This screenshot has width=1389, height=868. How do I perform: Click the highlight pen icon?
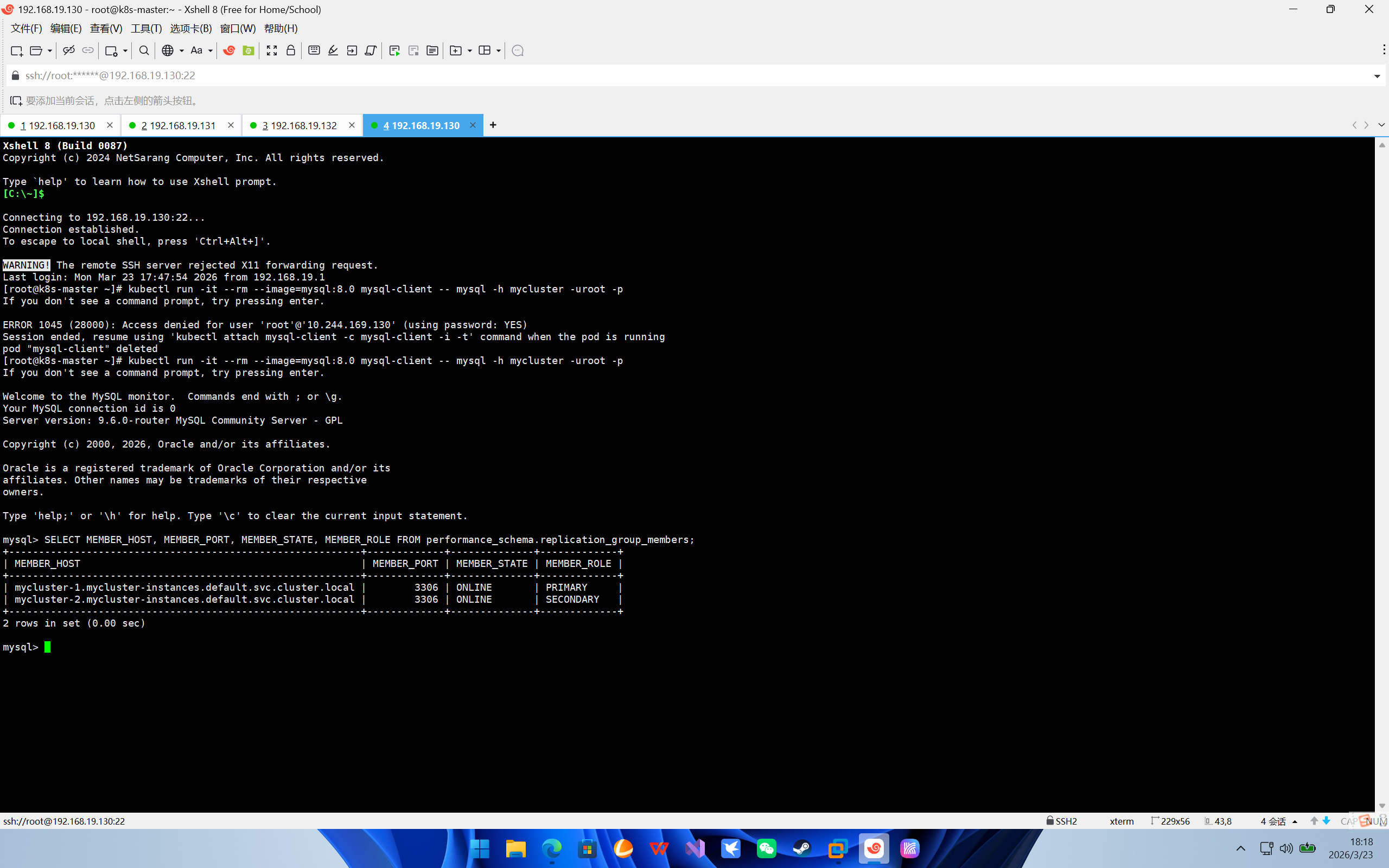(333, 50)
